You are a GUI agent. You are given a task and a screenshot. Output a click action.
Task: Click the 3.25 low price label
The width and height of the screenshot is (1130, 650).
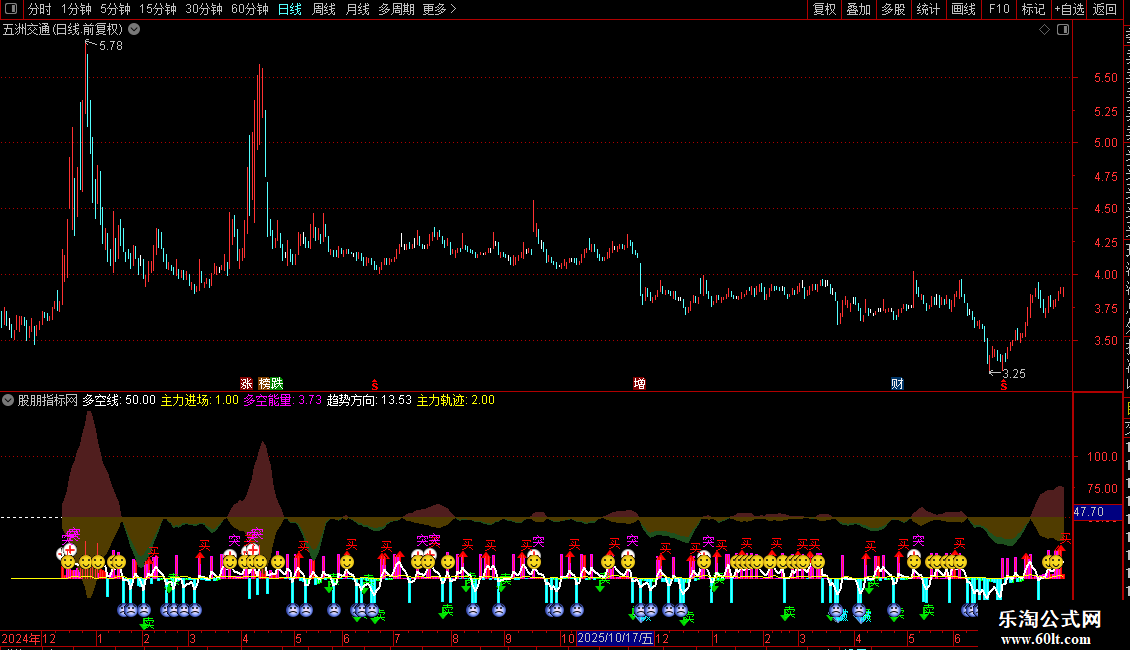[1014, 373]
